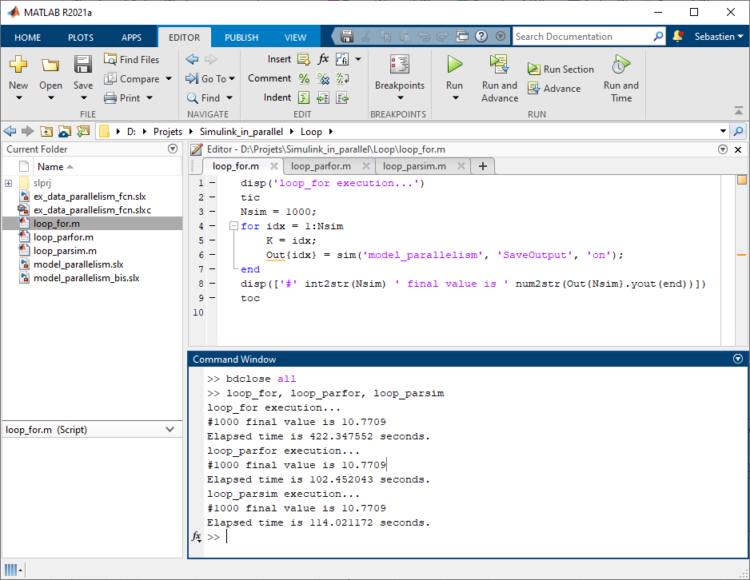The height and width of the screenshot is (580, 750).
Task: Open the PUBLISH ribbon tab
Action: (241, 37)
